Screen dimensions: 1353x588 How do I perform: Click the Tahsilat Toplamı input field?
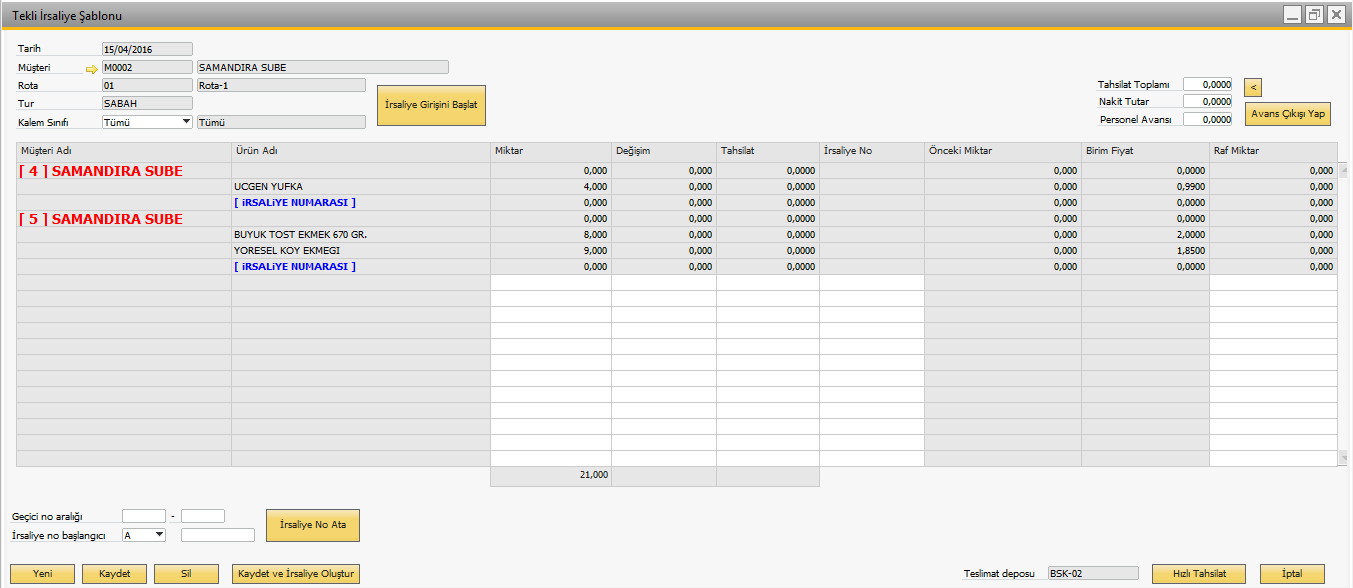click(1207, 85)
